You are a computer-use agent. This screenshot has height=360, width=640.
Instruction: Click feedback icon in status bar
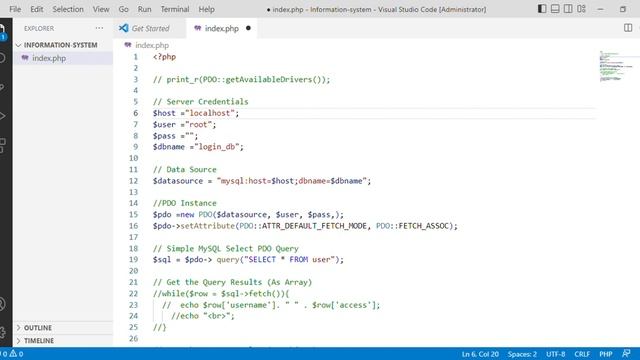pos(626,353)
